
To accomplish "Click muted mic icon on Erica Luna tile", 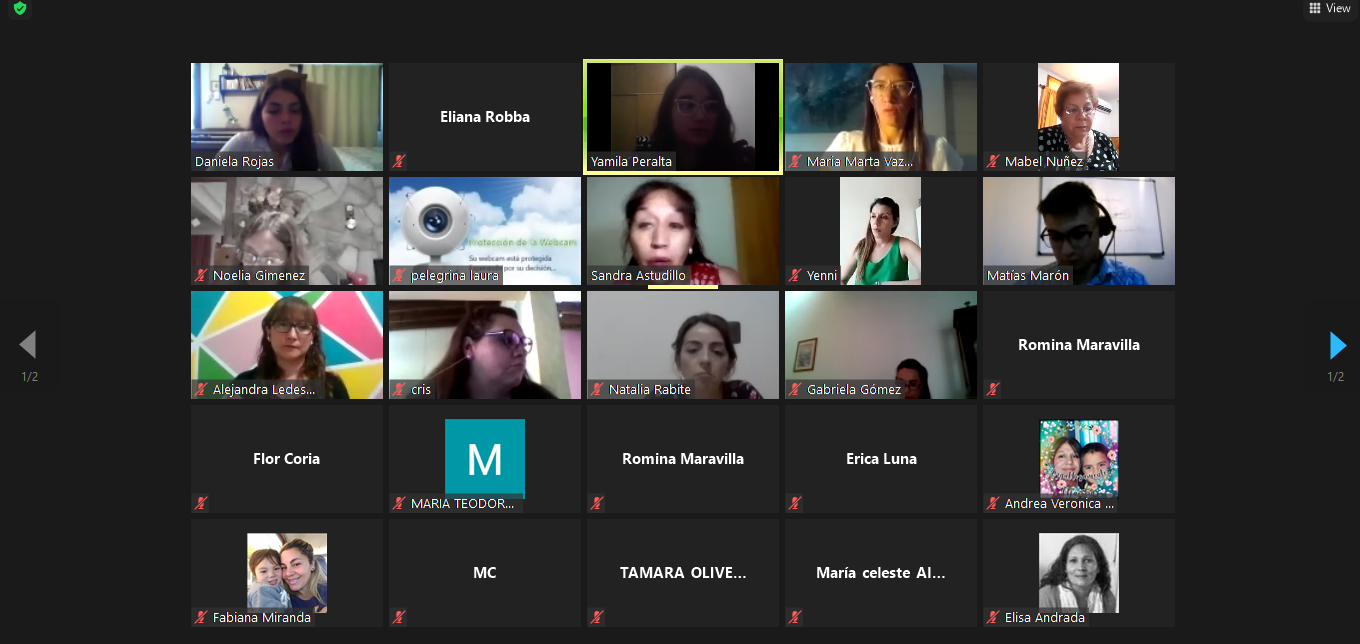I will [x=795, y=503].
